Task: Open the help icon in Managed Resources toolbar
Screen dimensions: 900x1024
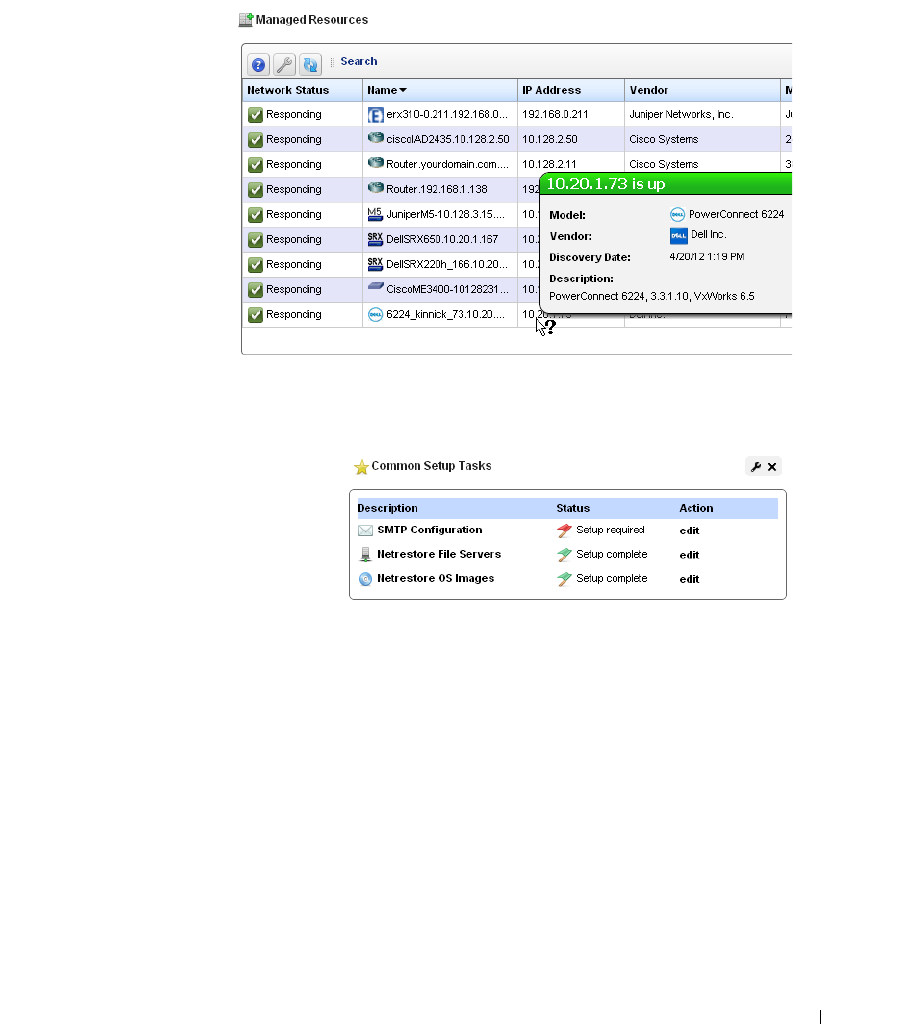Action: [259, 65]
